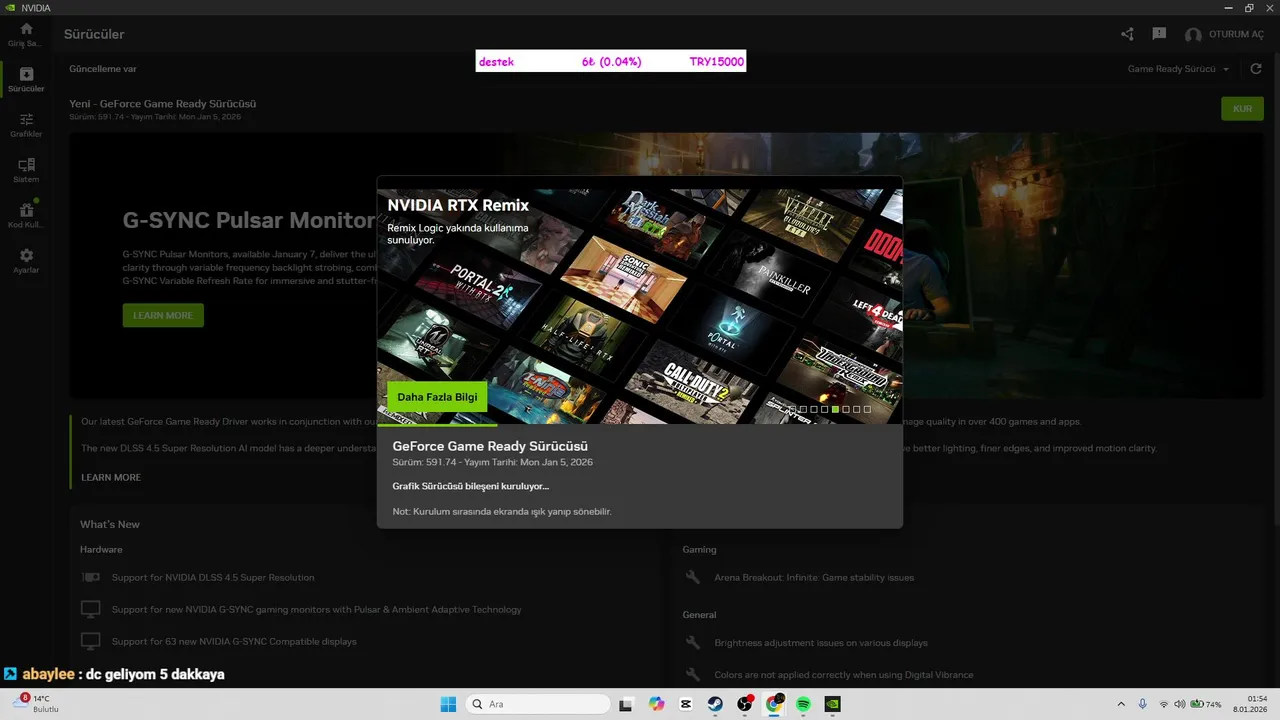This screenshot has height=720, width=1280.
Task: Click OTURUM AÇ to sign in
Action: click(1236, 35)
